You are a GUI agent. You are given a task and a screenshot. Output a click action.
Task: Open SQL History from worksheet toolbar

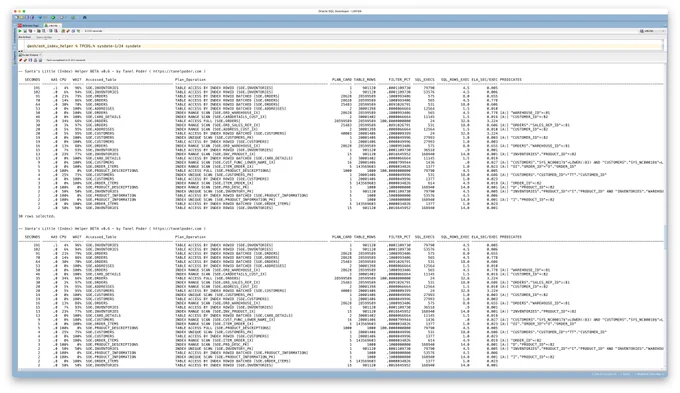pyautogui.click(x=73, y=31)
